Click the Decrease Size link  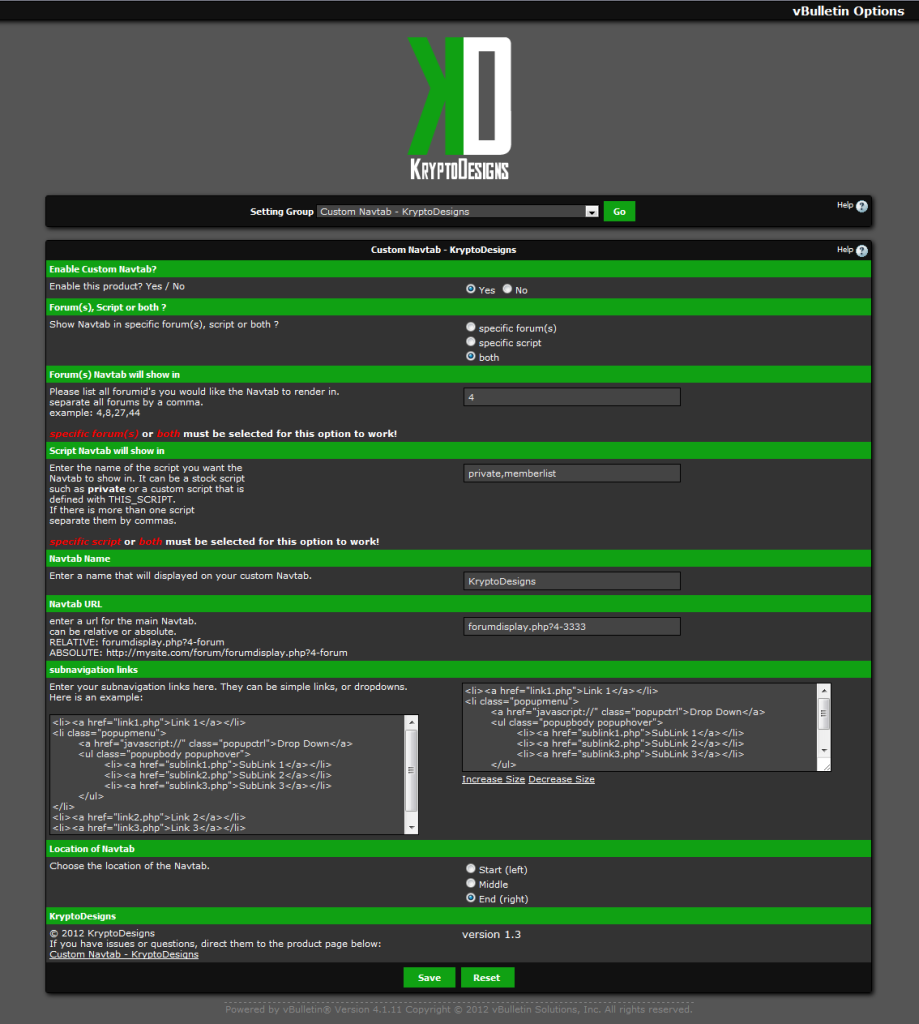click(562, 779)
